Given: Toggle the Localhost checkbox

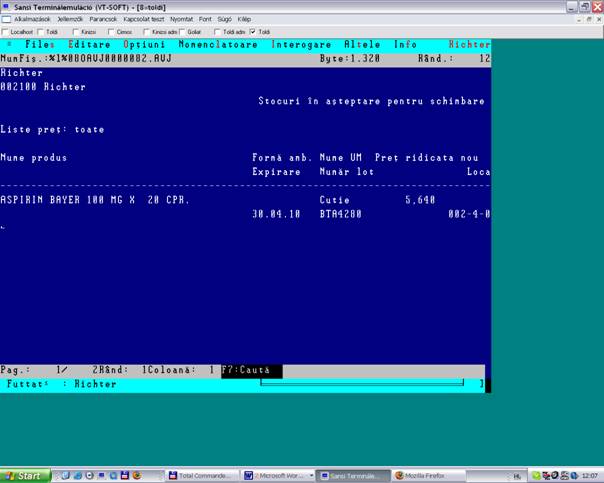Looking at the screenshot, I should tap(5, 32).
